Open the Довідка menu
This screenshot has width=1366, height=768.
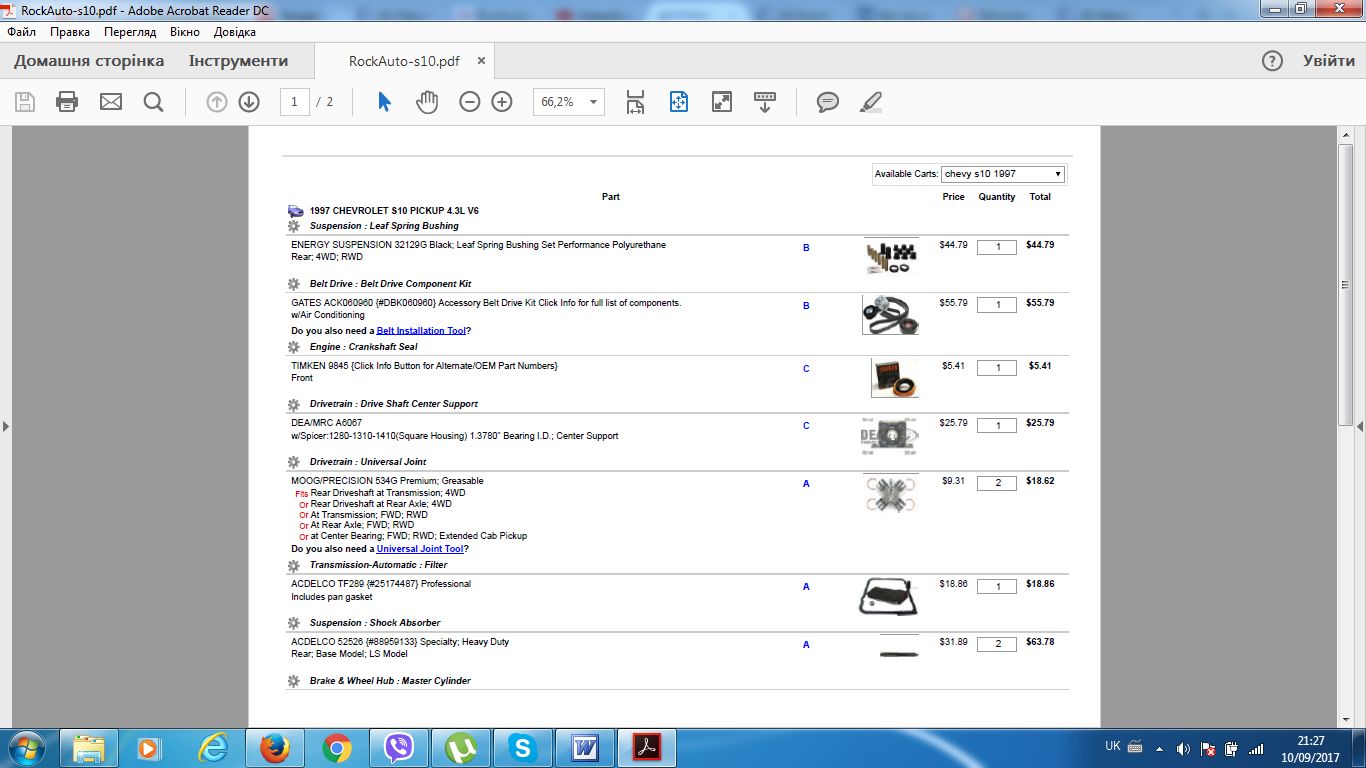pos(235,32)
